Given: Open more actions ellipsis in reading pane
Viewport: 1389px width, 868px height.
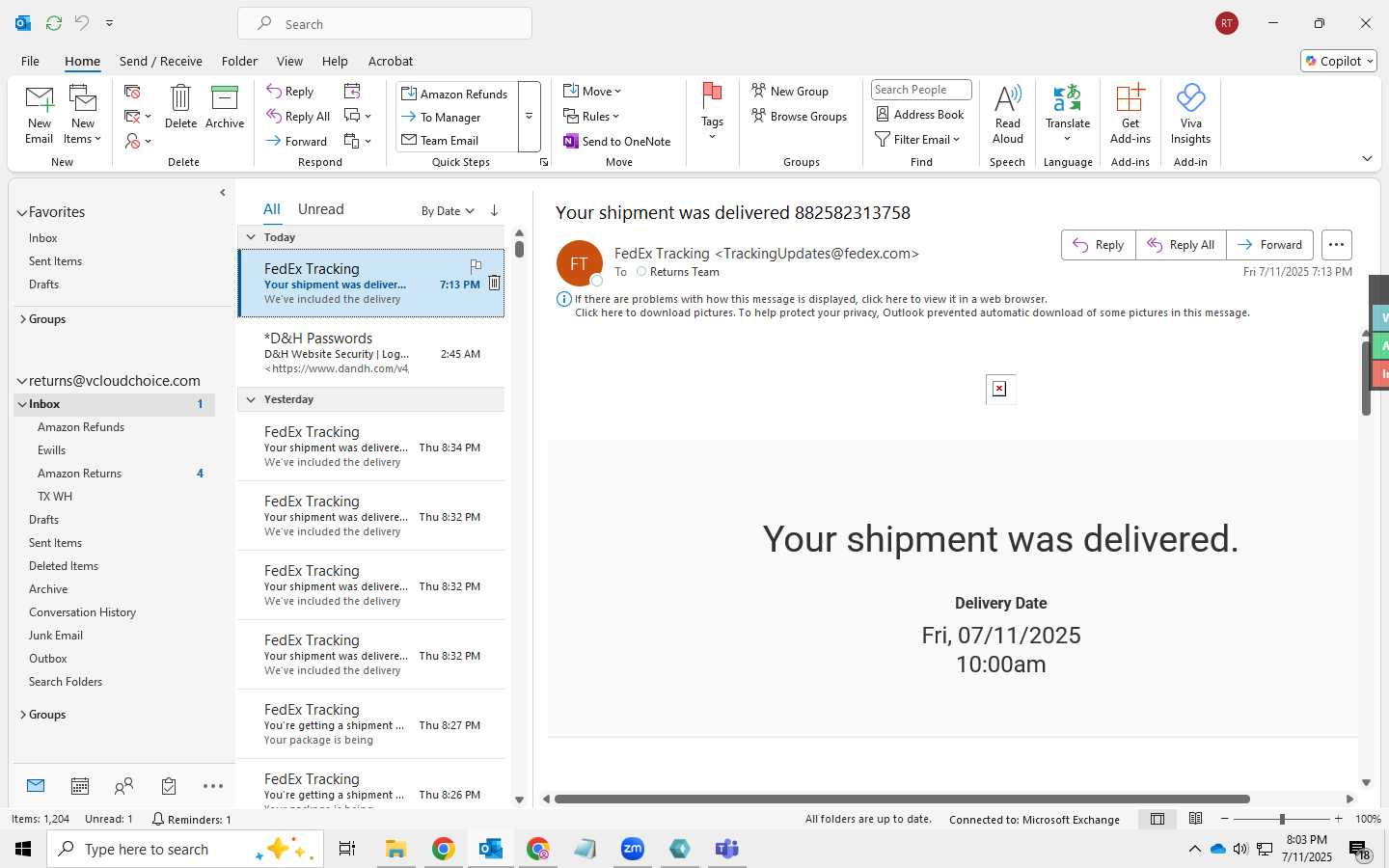Looking at the screenshot, I should click(x=1336, y=245).
